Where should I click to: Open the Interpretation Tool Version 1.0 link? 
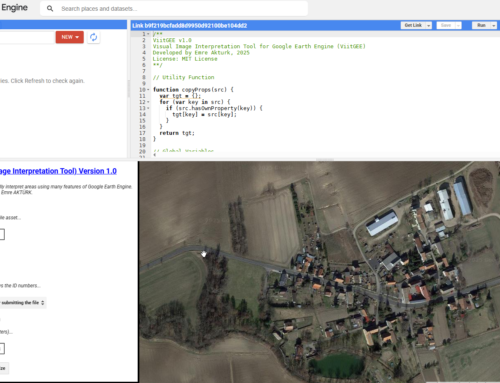tap(58, 171)
